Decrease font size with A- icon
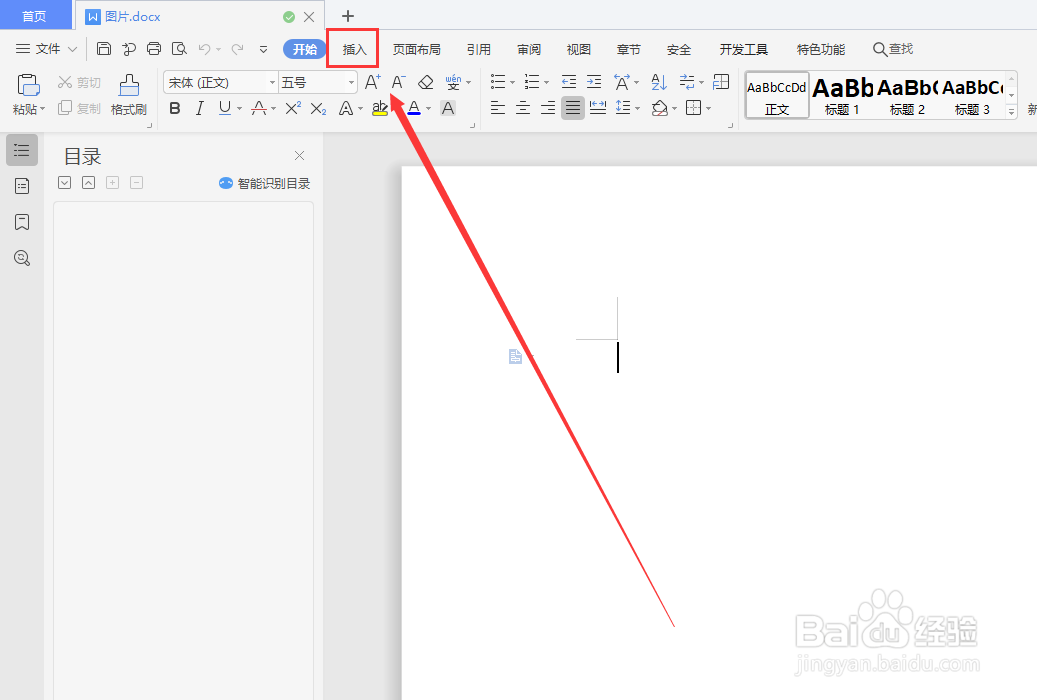The width and height of the screenshot is (1037, 700). coord(398,82)
